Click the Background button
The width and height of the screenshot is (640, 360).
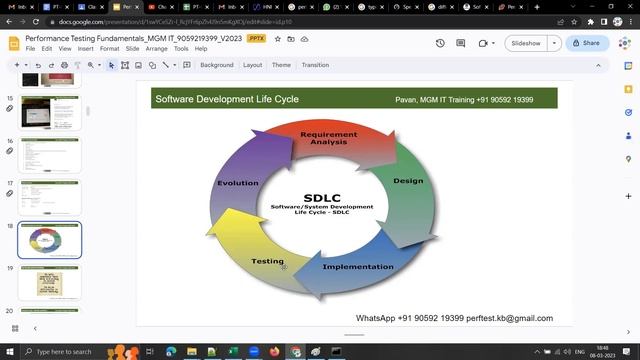coord(217,65)
